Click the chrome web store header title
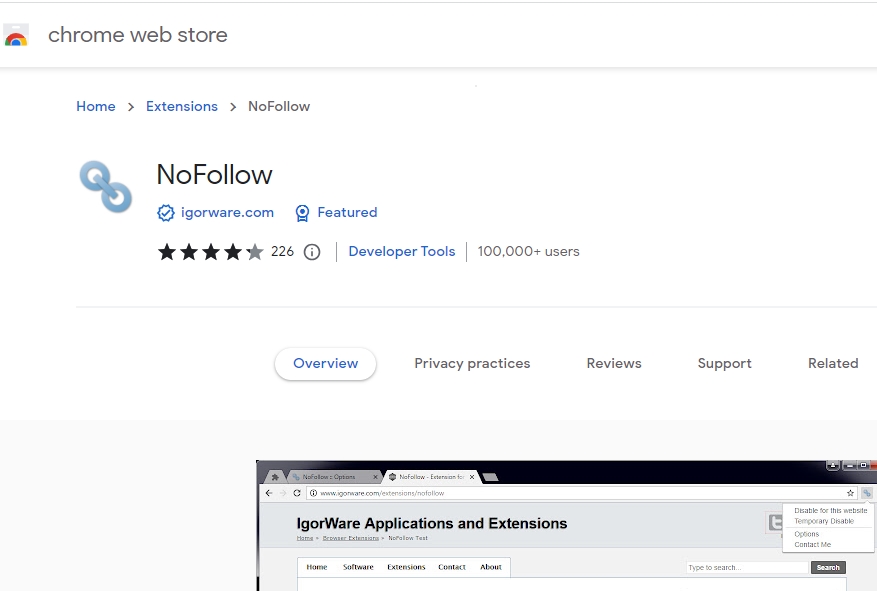The width and height of the screenshot is (877, 591). (138, 35)
